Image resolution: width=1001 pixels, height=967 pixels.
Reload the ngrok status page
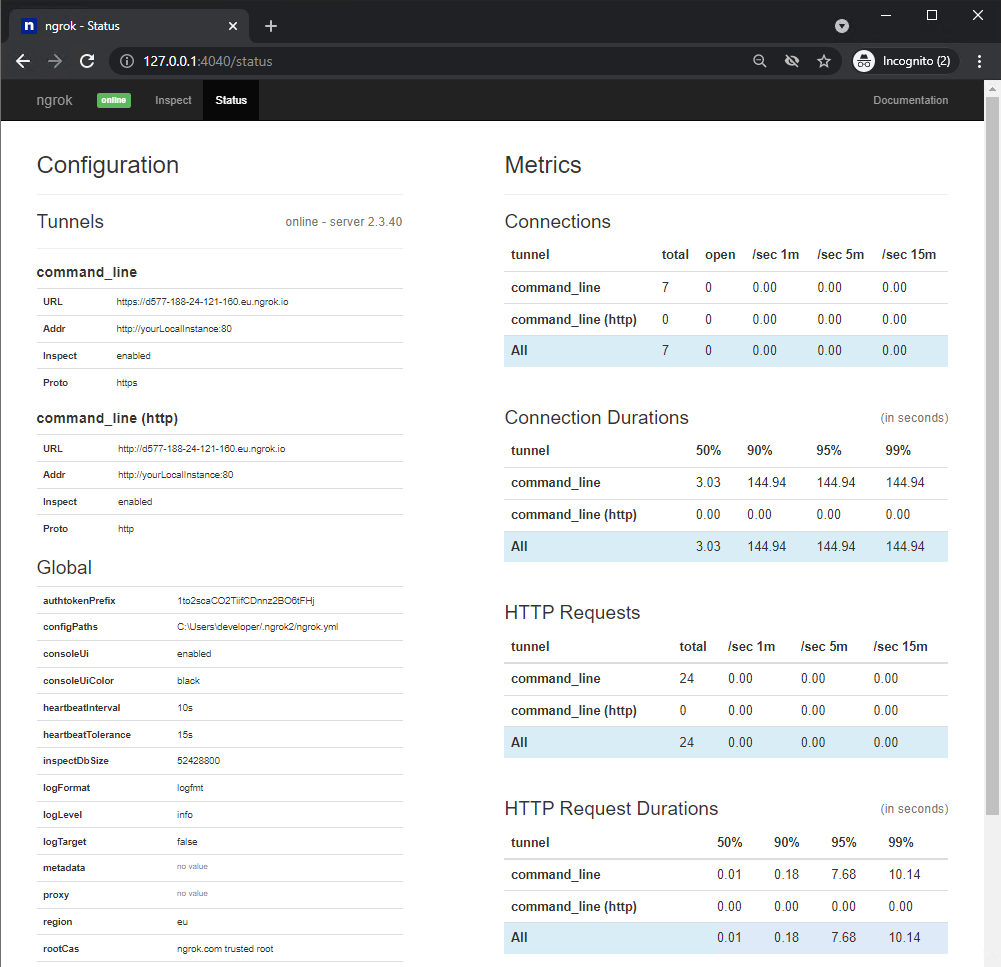[x=87, y=61]
